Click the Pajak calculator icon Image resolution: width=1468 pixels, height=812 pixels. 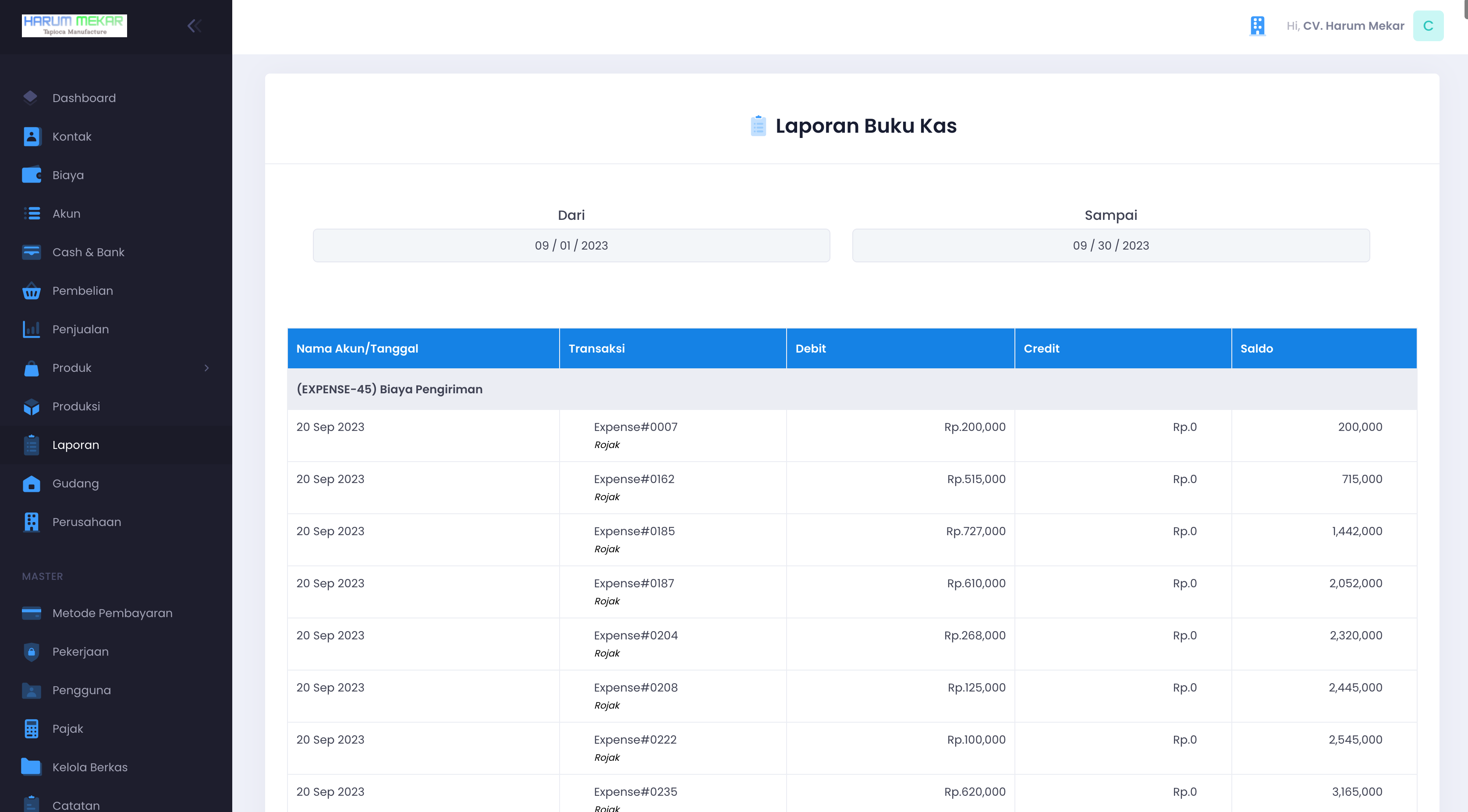tap(32, 729)
